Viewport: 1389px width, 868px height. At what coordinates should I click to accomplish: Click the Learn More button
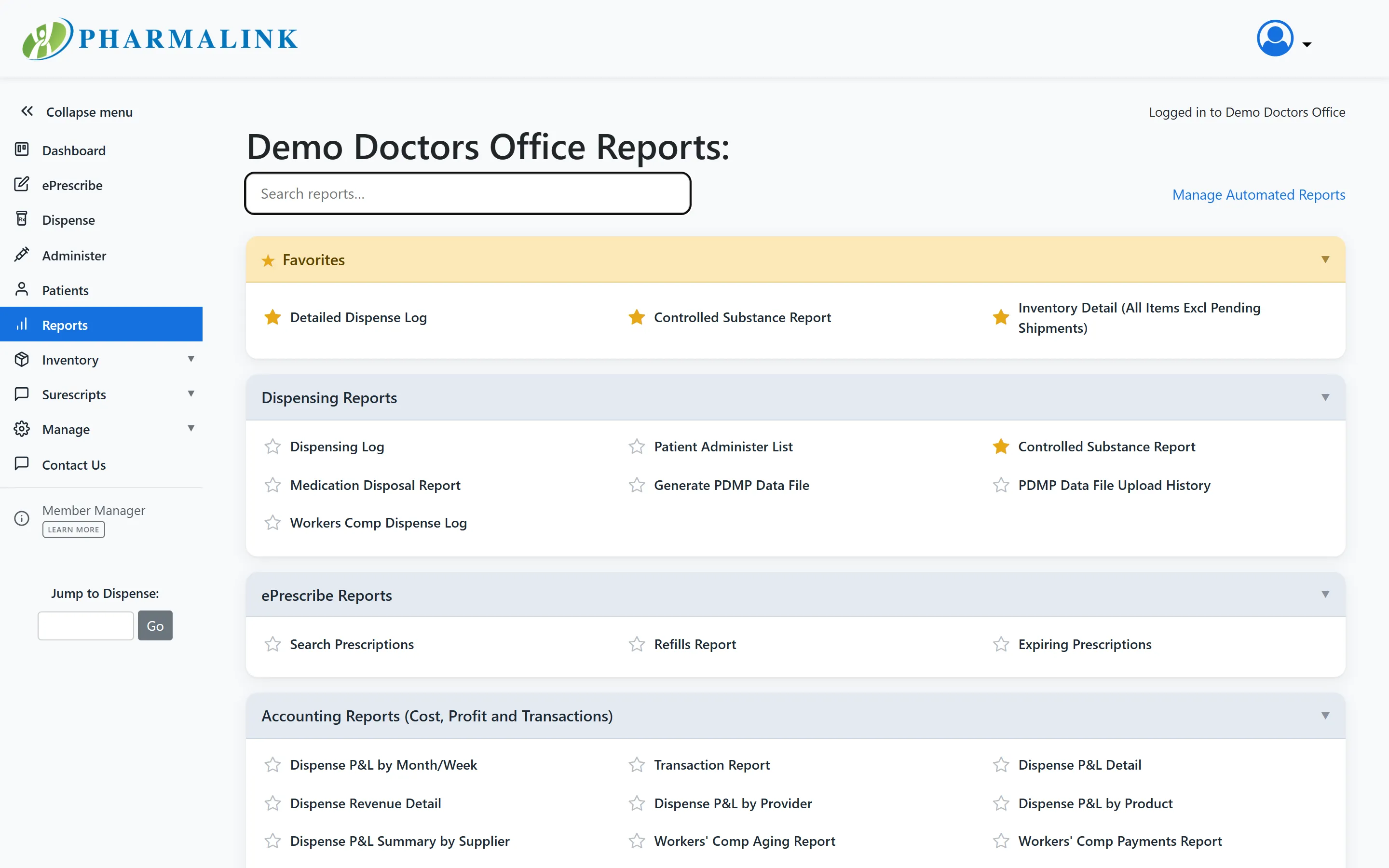(73, 529)
